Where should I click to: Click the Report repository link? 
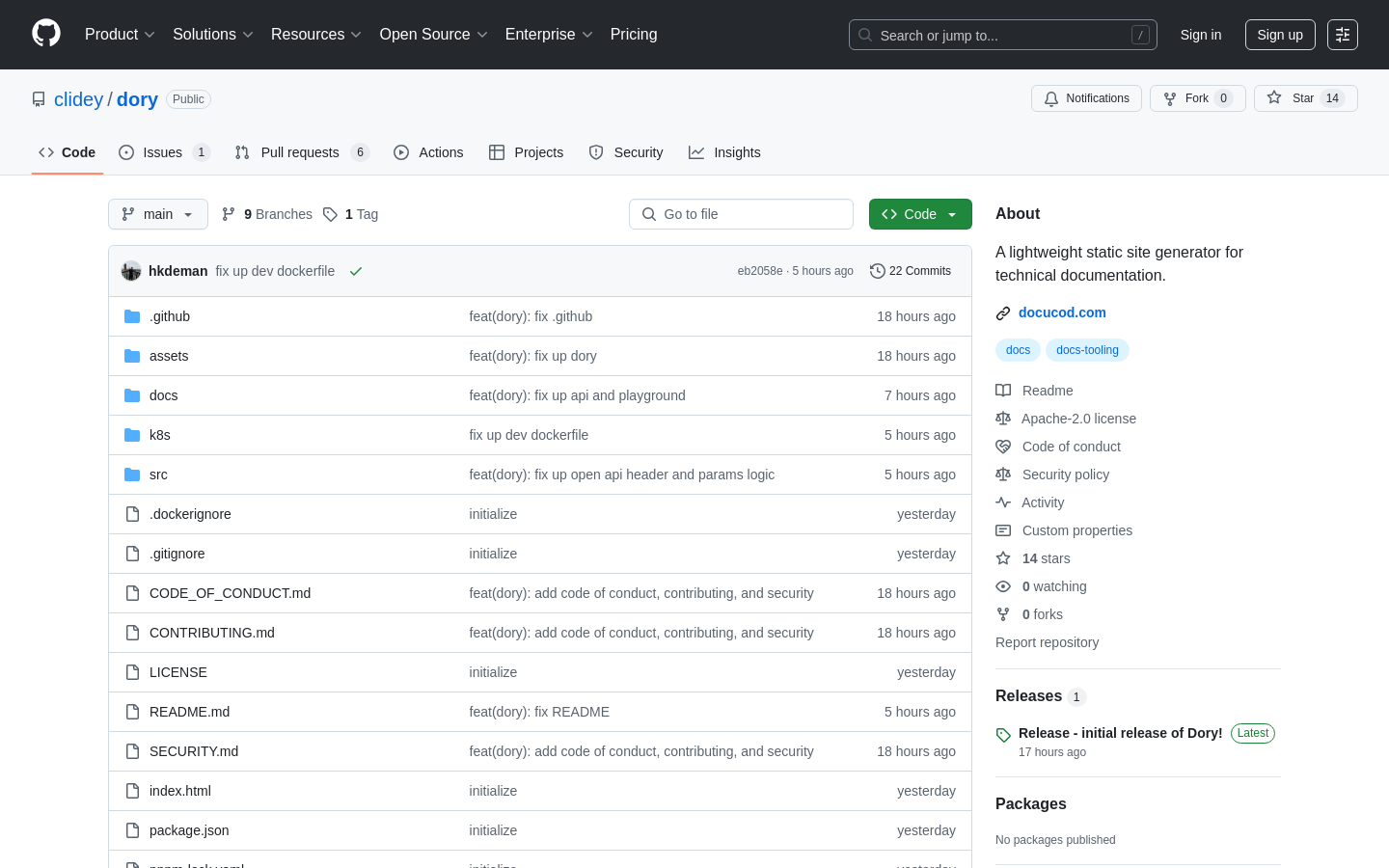tap(1047, 642)
